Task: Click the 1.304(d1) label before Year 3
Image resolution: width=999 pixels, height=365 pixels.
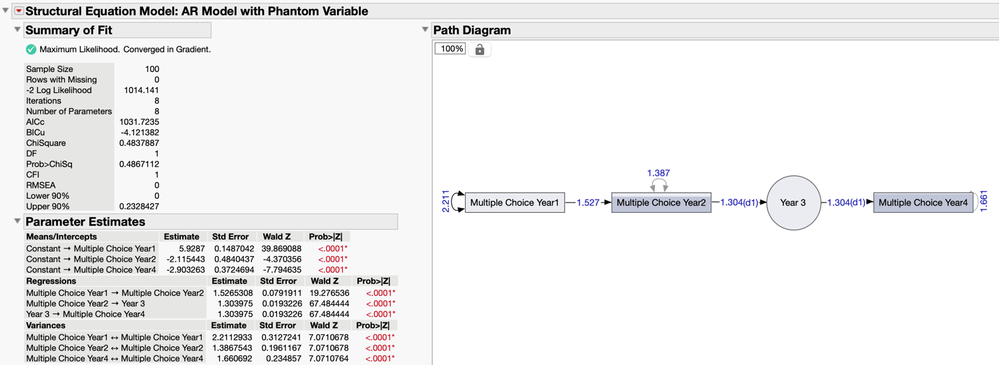Action: click(739, 203)
